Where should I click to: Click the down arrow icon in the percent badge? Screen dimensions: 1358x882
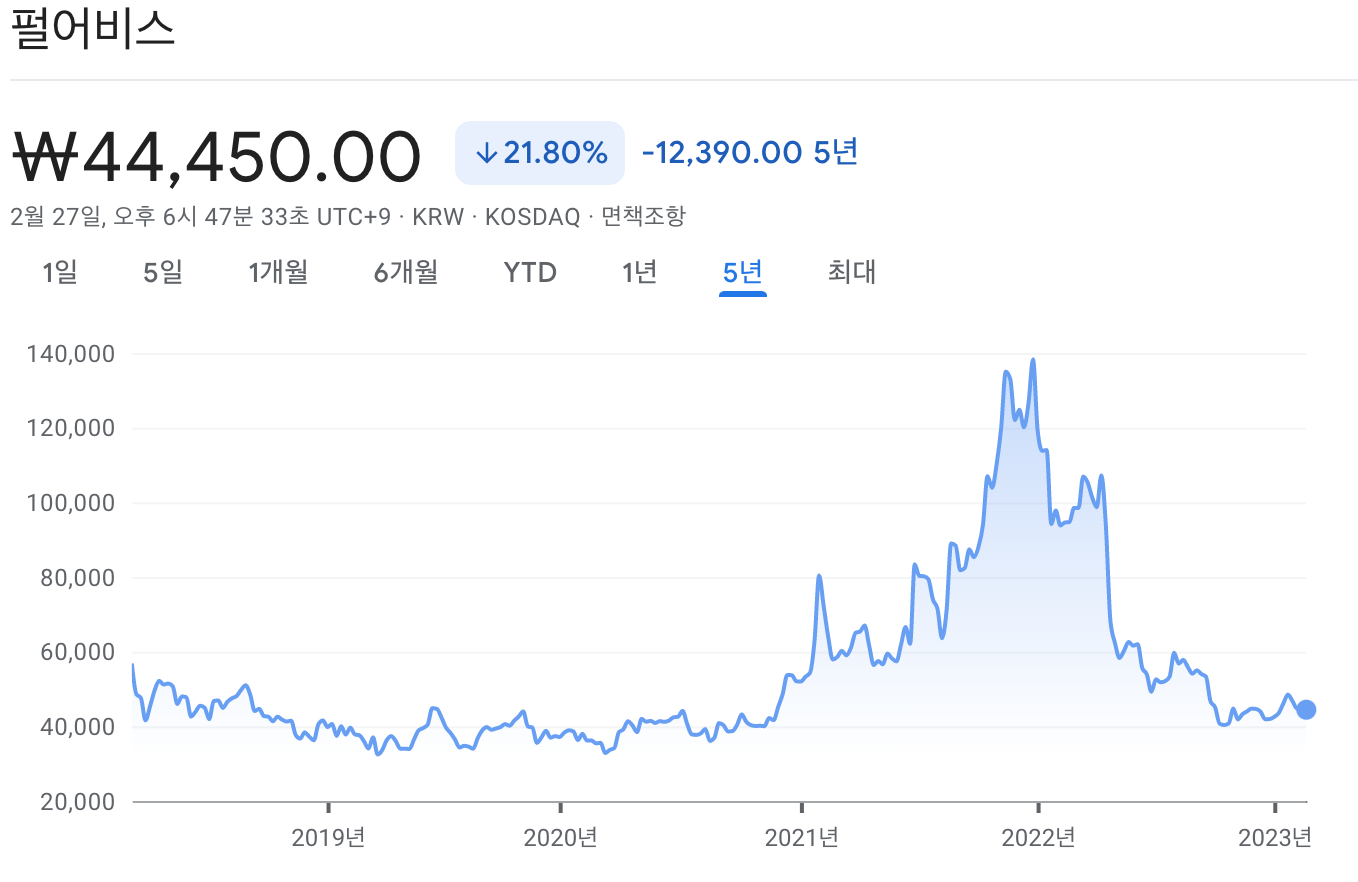pyautogui.click(x=486, y=153)
